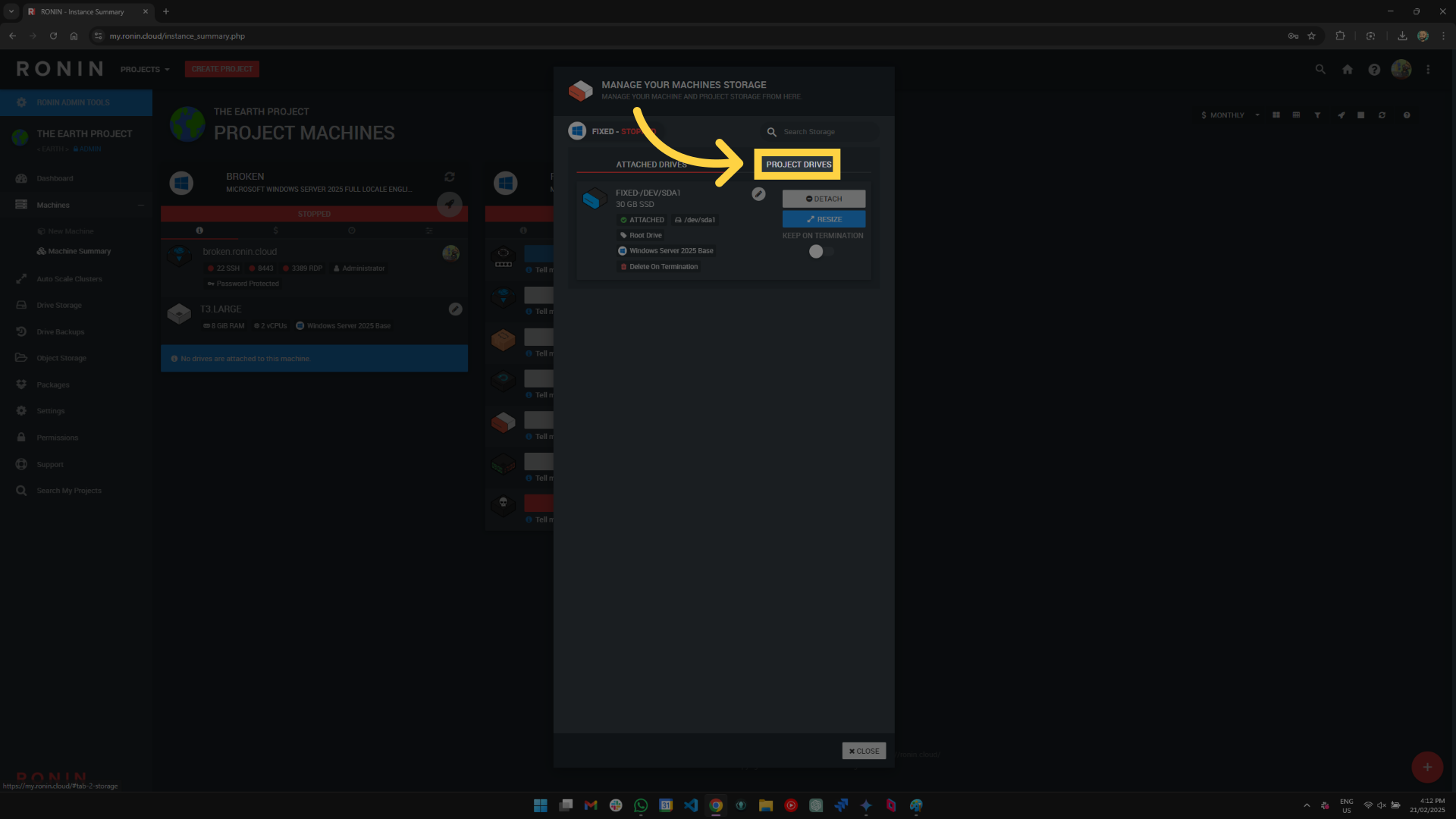Switch to Project Drives tab

tap(799, 165)
